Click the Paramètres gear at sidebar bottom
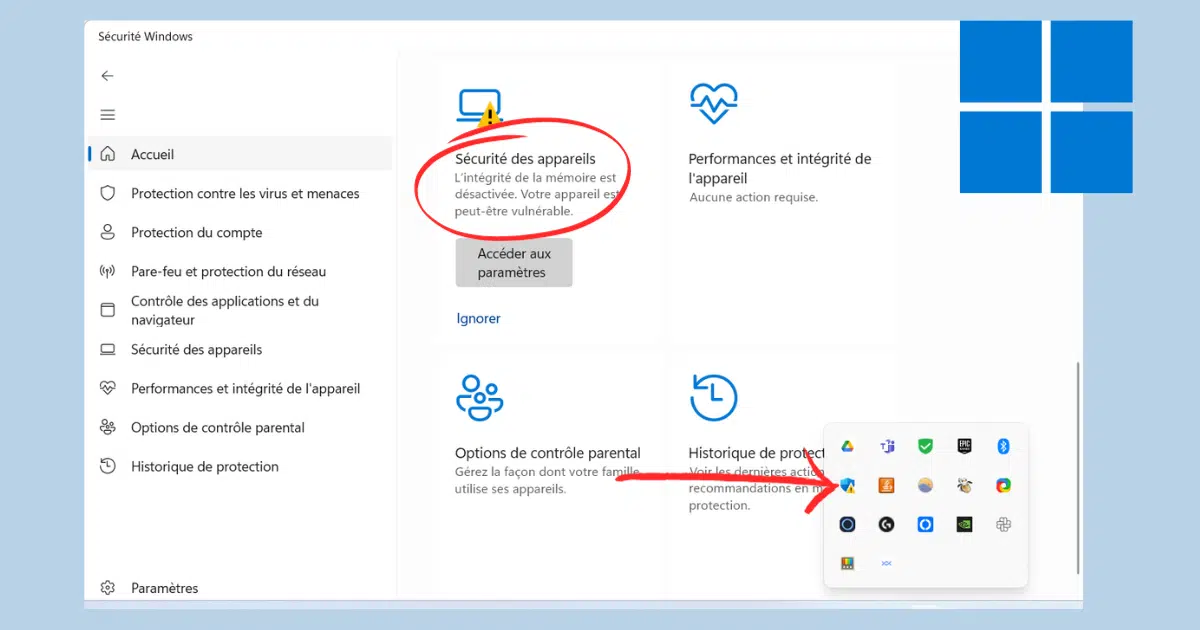Screen dimensions: 1200x630 coord(109,588)
